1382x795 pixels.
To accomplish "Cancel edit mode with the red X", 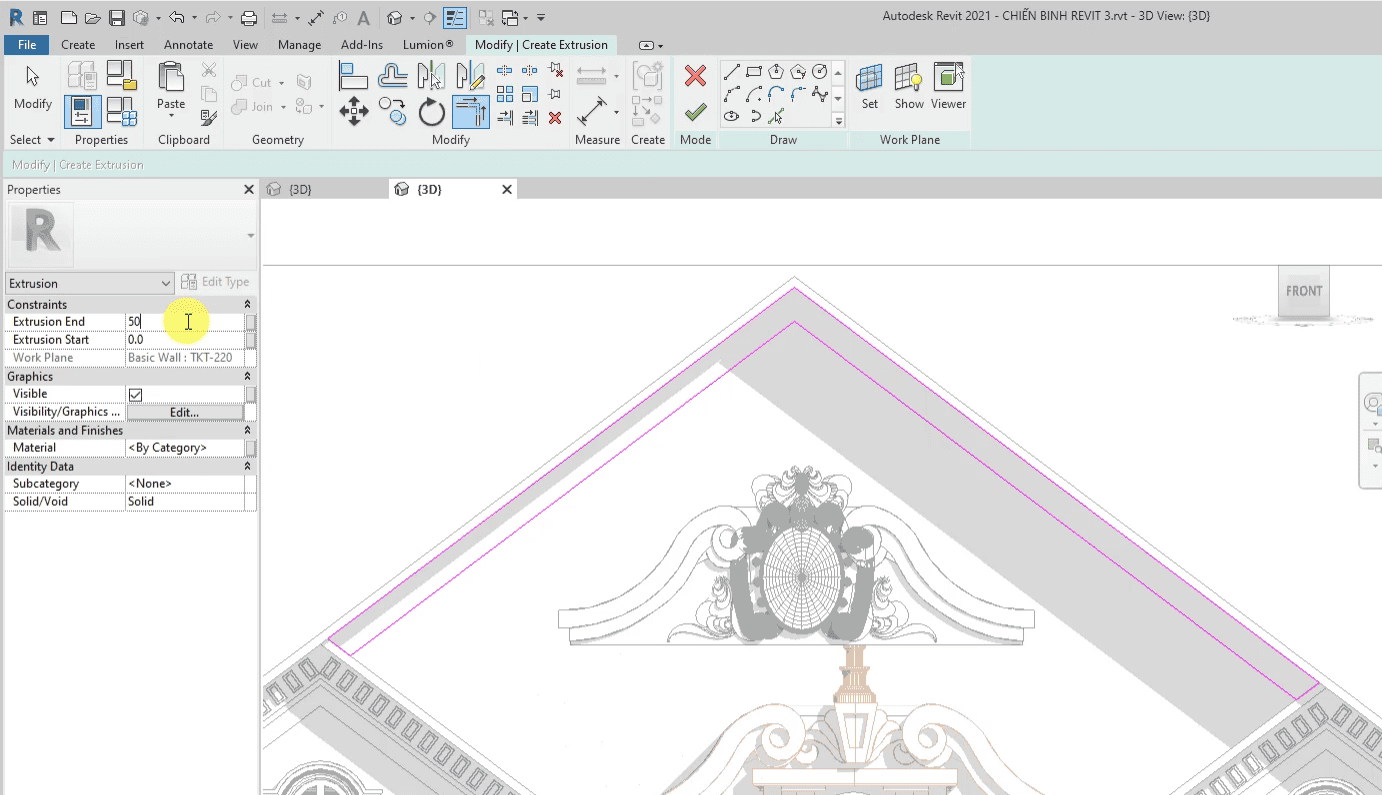I will [696, 76].
